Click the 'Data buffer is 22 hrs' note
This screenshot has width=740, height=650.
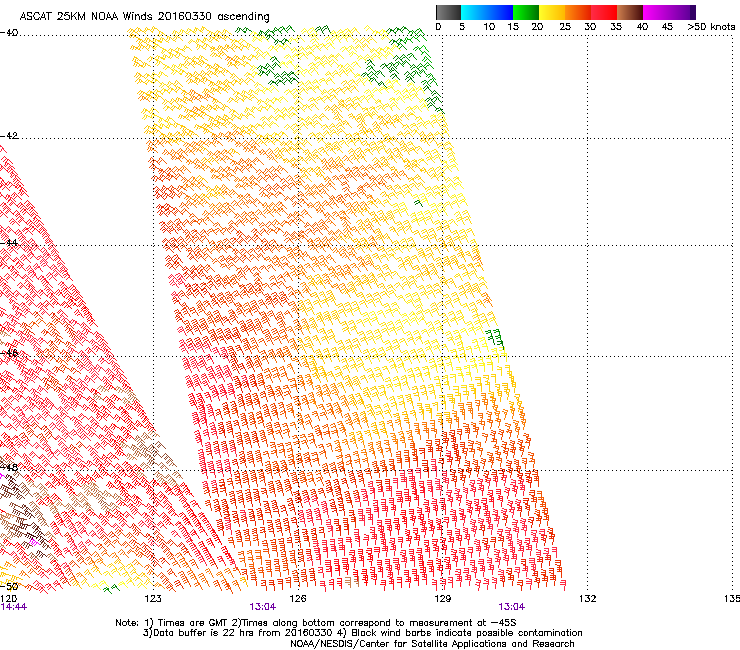(362, 633)
